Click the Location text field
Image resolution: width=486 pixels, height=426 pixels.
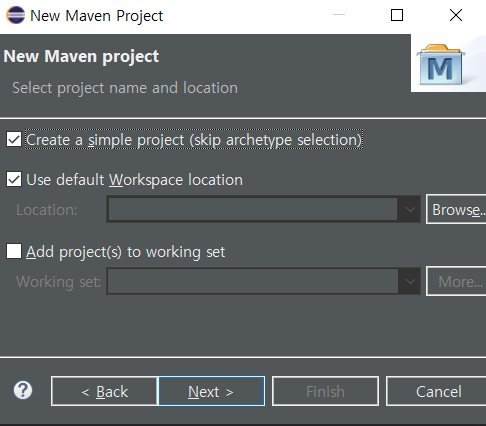(252, 210)
